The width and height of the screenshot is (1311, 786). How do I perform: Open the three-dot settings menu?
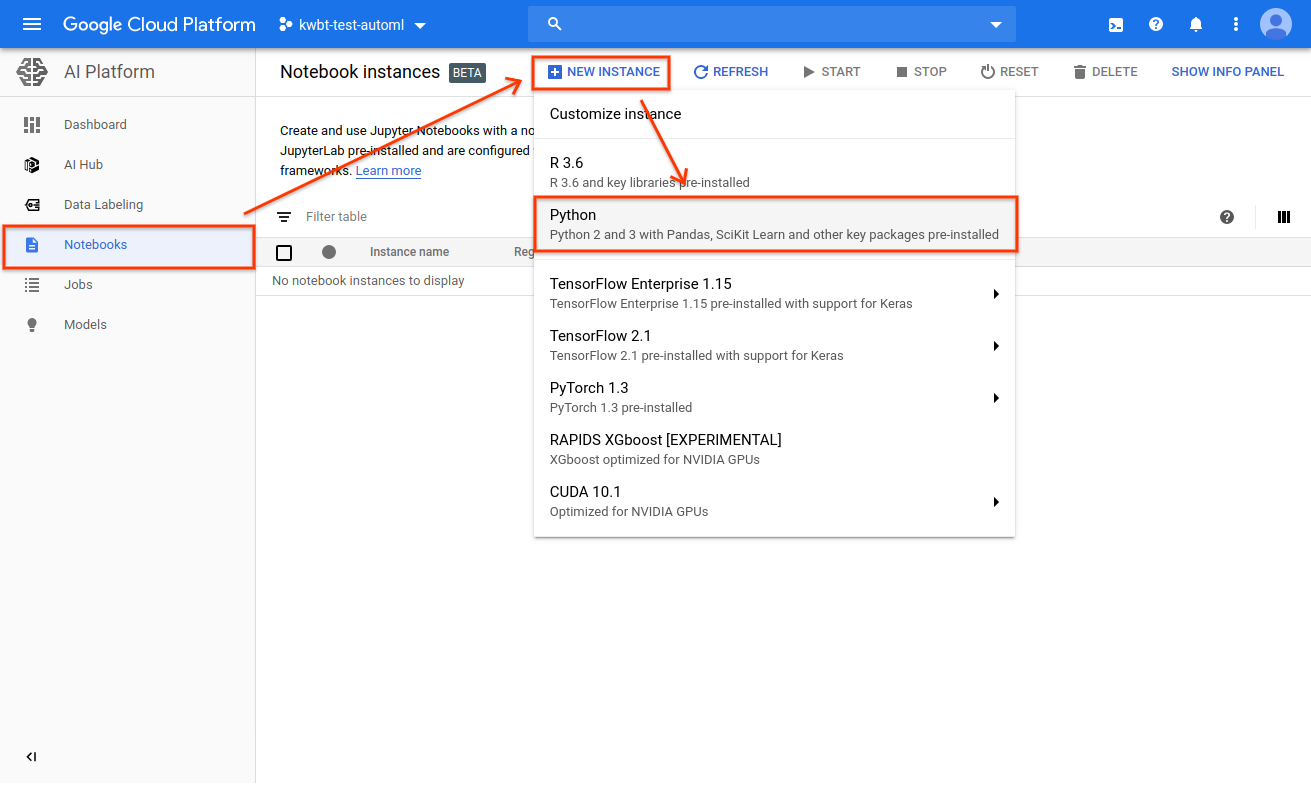(x=1236, y=24)
